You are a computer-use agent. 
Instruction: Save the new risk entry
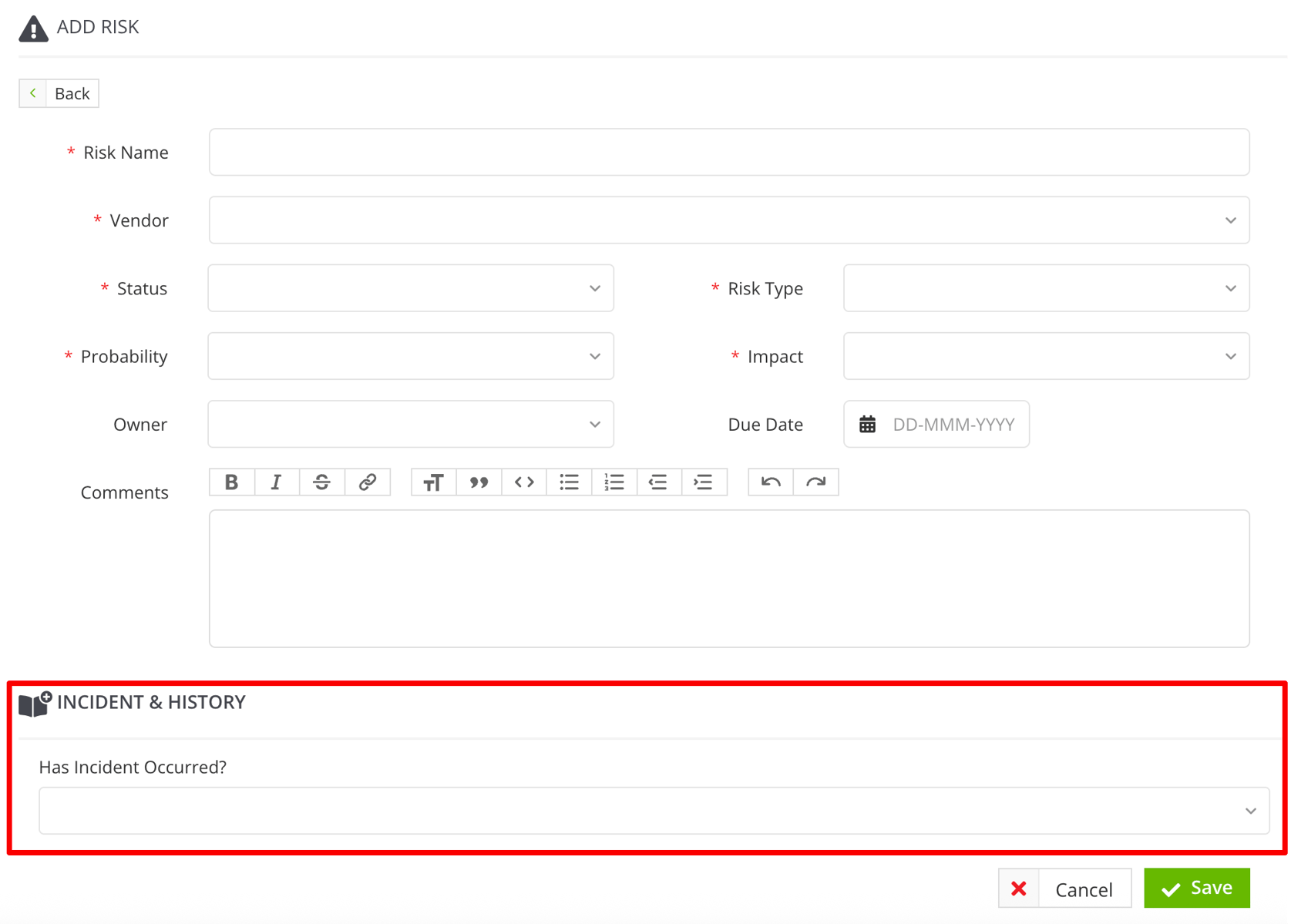tap(1196, 888)
